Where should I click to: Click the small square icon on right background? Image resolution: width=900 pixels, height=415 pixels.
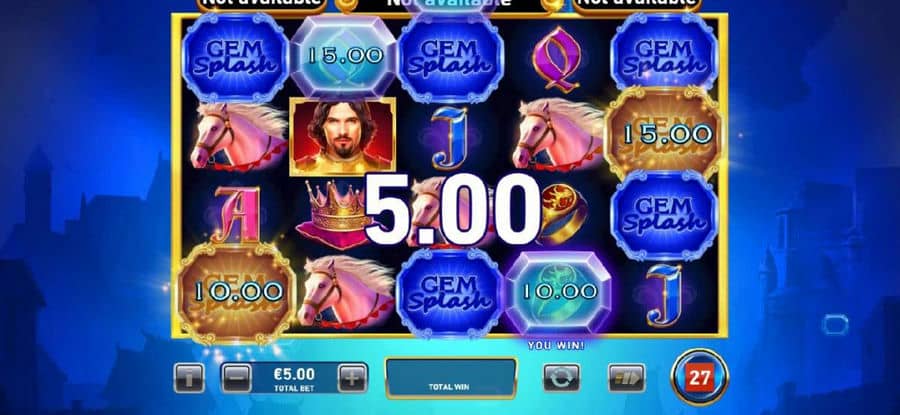[x=835, y=324]
